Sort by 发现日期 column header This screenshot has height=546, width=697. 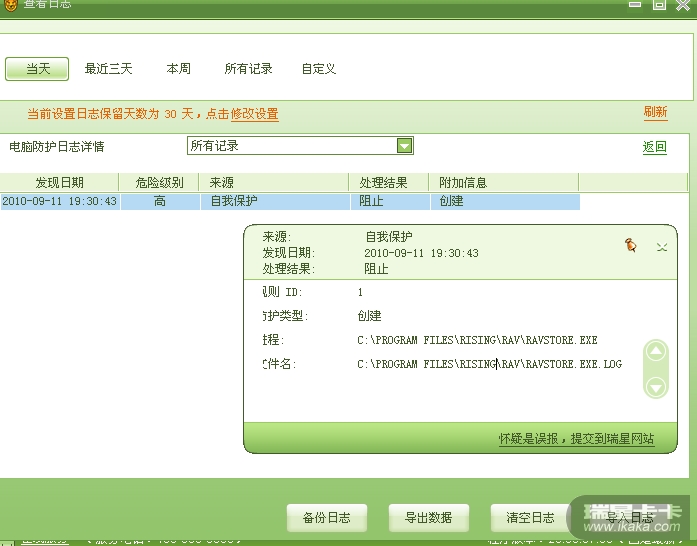[60, 182]
